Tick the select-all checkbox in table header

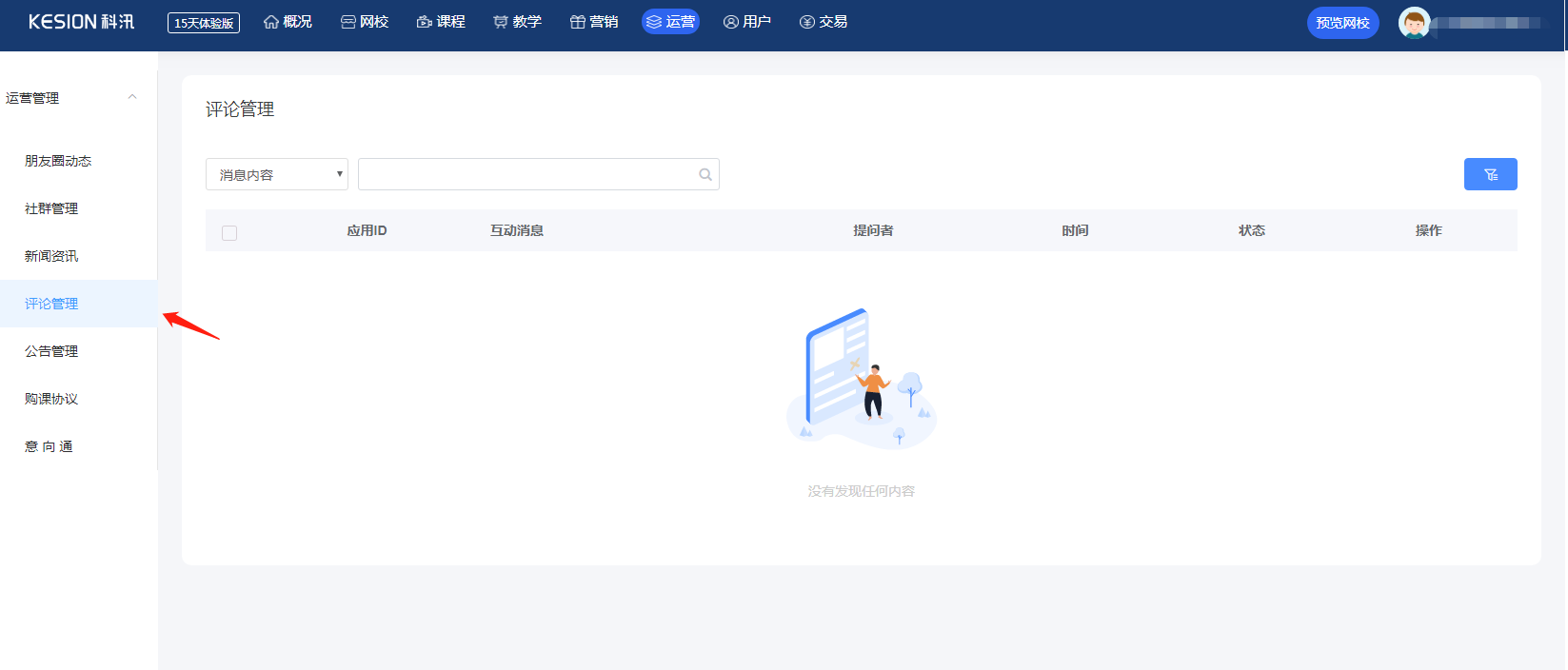pos(229,232)
